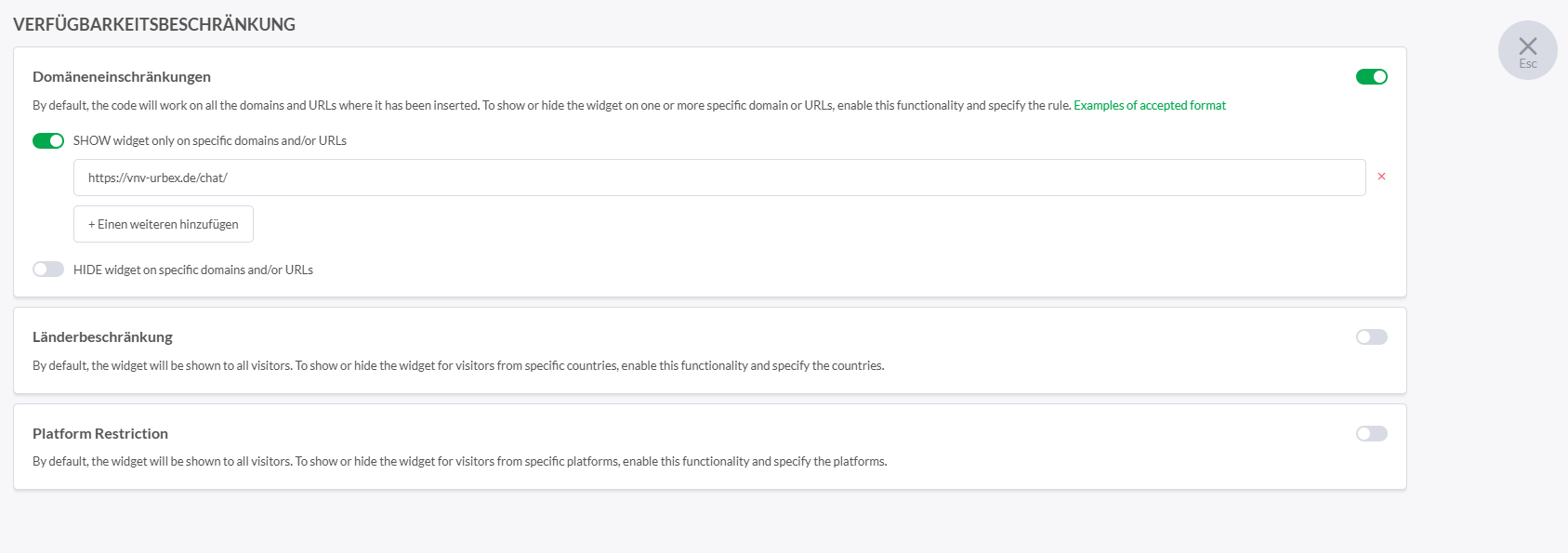Turn off SHOW widget only on specific domains
1568x553 pixels.
point(48,141)
